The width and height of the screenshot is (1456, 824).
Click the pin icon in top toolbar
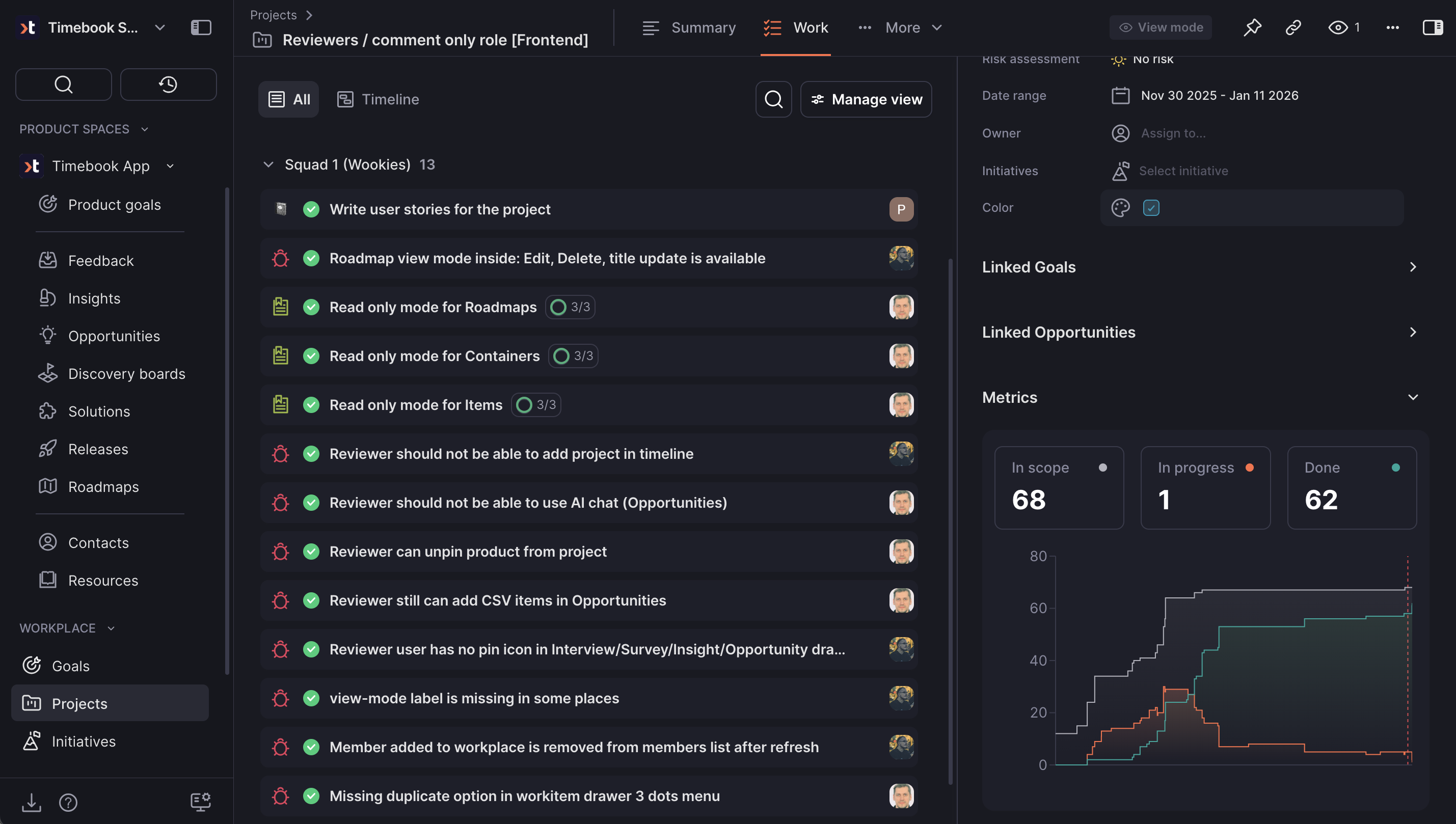[1252, 27]
